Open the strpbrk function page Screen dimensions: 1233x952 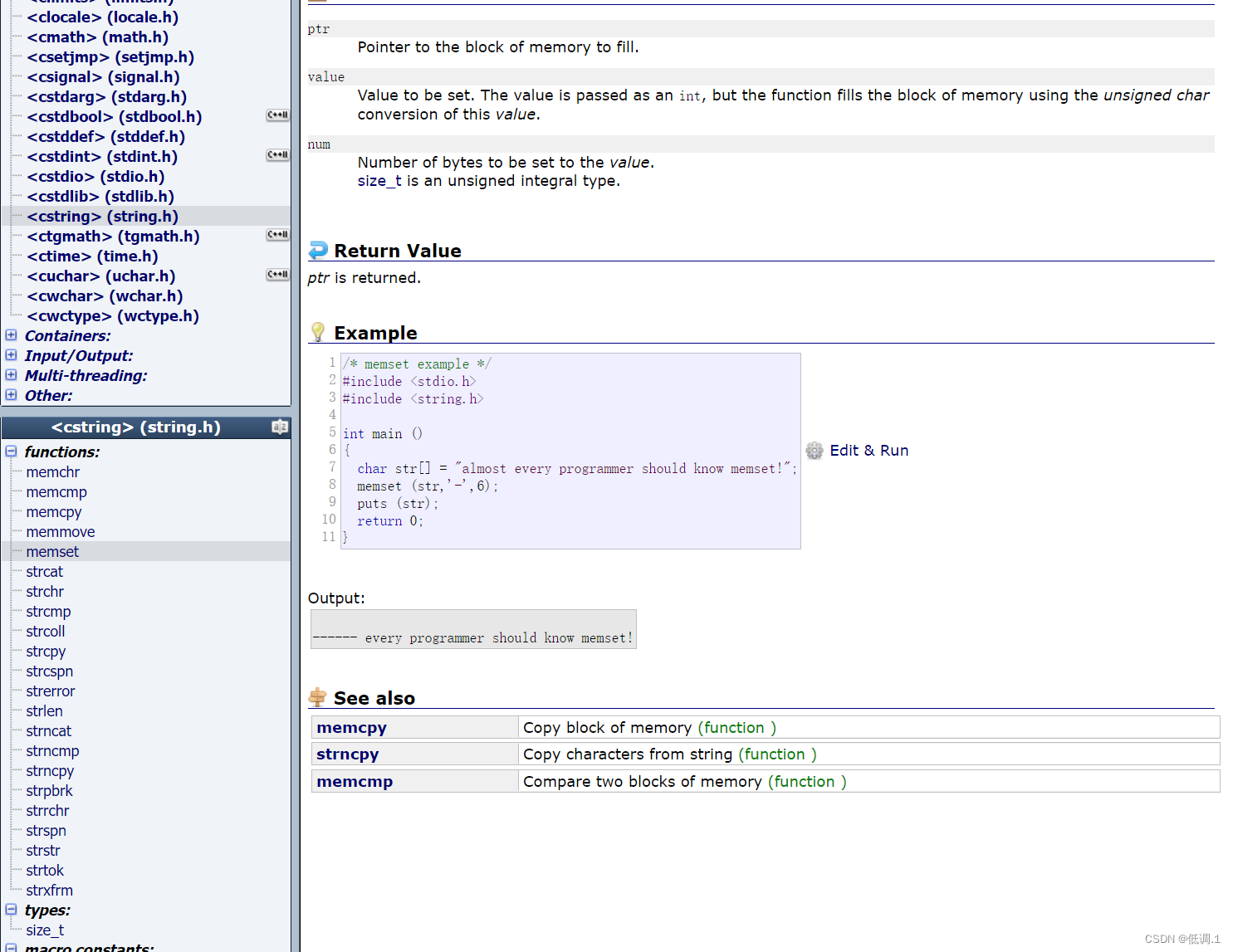click(49, 791)
